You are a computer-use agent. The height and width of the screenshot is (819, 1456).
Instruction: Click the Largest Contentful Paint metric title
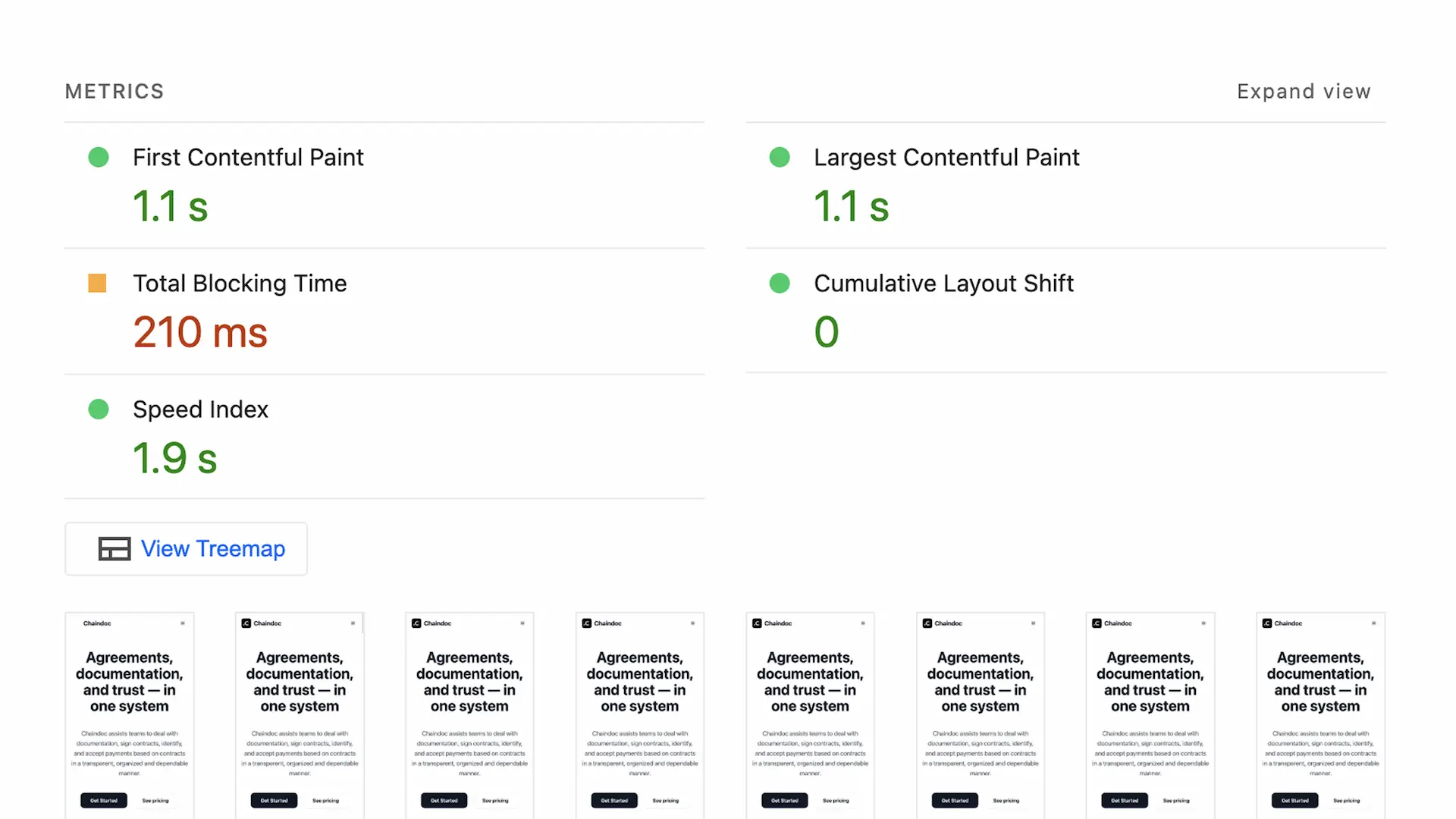point(946,158)
